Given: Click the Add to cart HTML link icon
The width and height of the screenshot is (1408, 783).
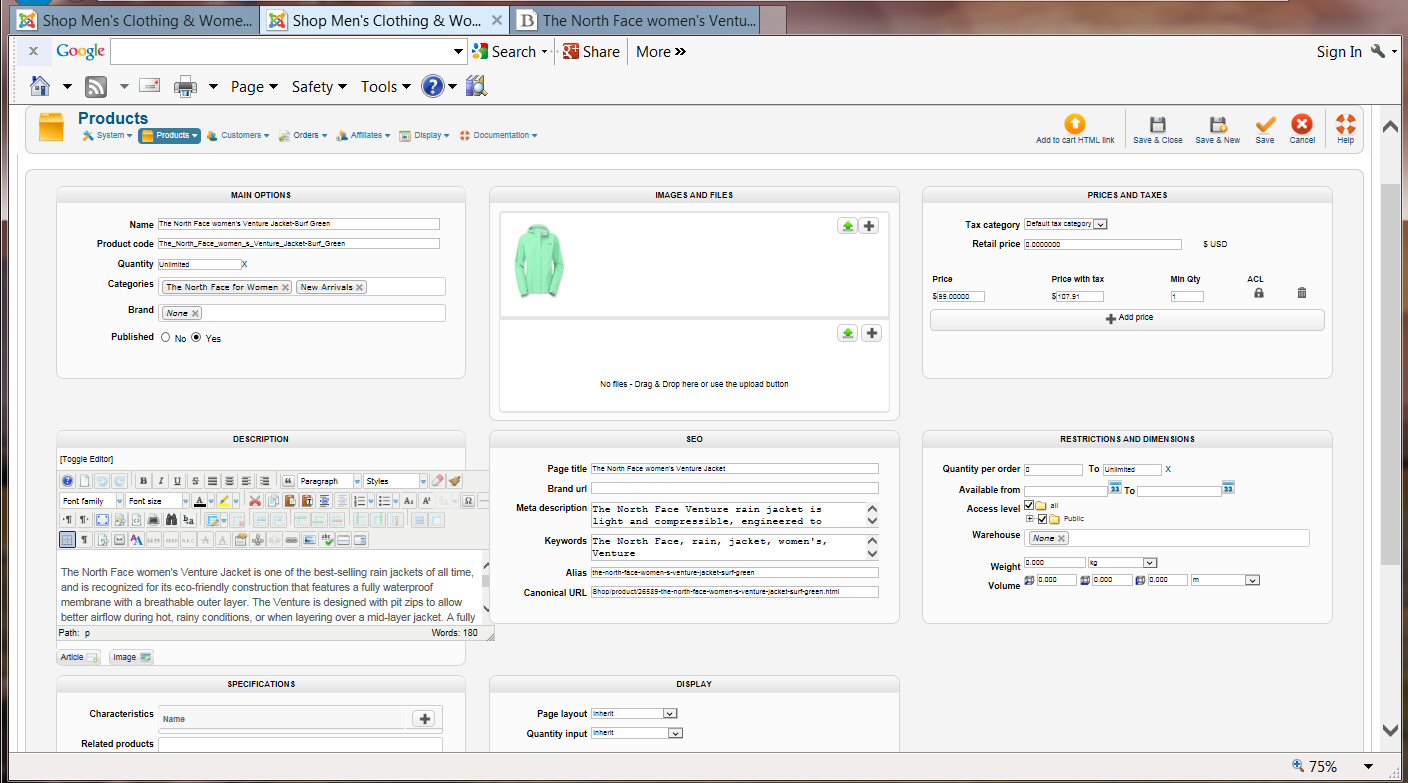Looking at the screenshot, I should (x=1075, y=124).
